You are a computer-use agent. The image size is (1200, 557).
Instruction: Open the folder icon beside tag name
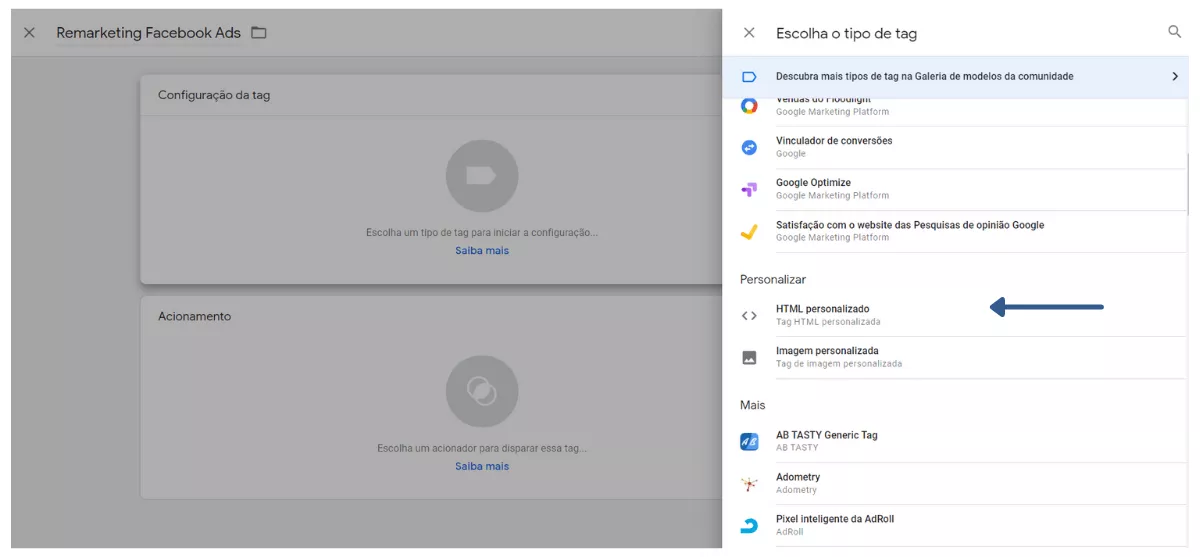pos(259,33)
